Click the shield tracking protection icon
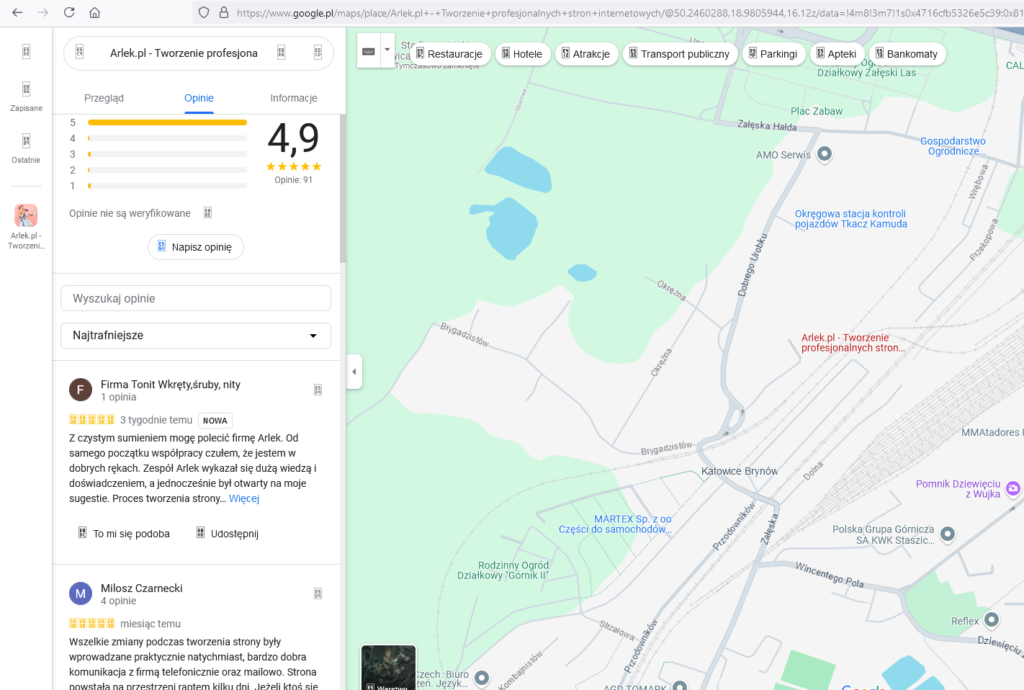1024x690 pixels. click(204, 12)
